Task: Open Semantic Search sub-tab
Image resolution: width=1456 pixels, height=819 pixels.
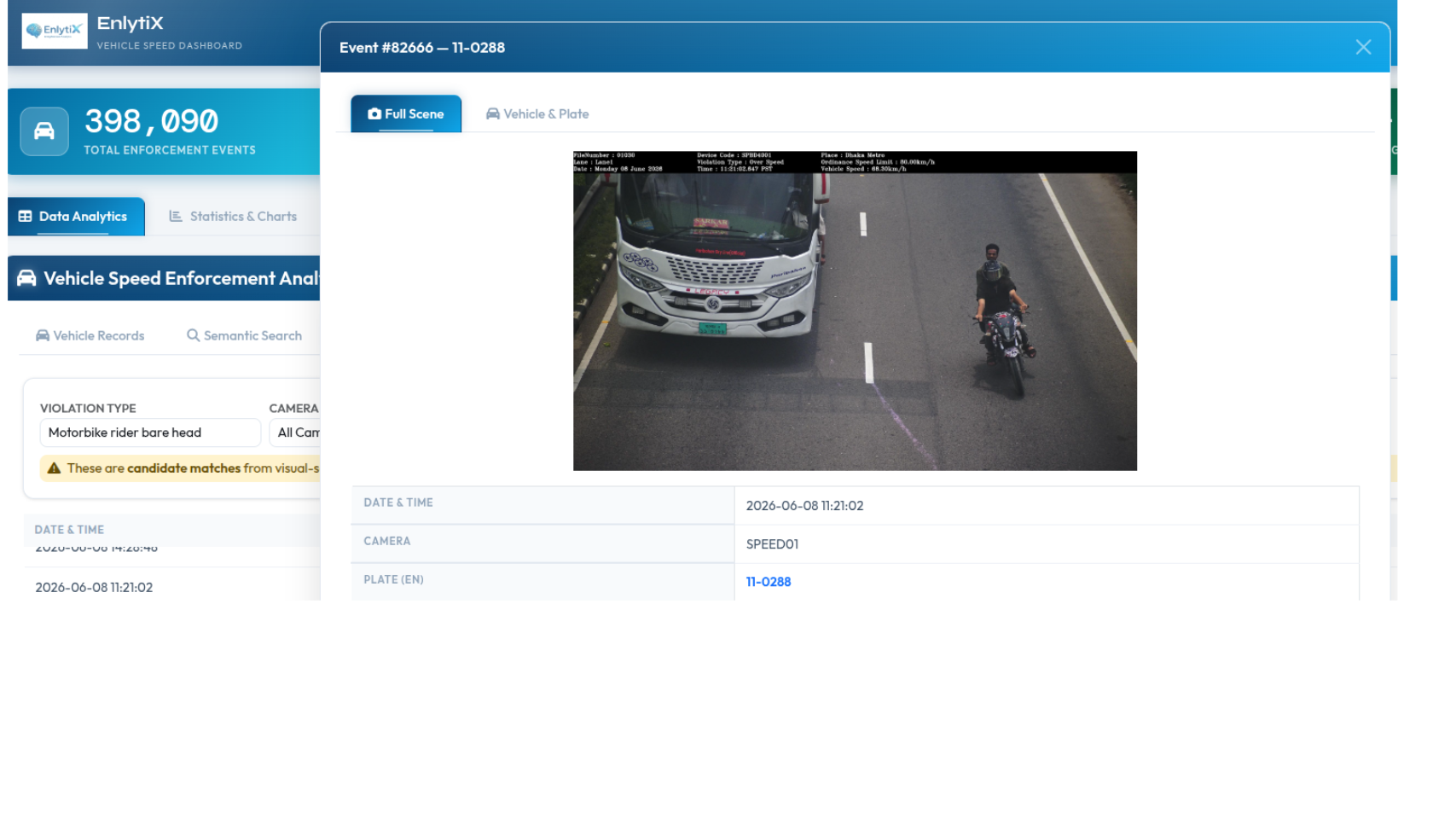Action: (x=244, y=336)
